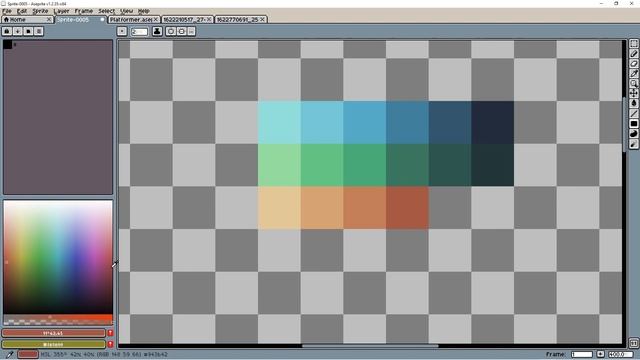Click the brush size field
Image resolution: width=640 pixels, height=360 pixels.
(139, 31)
